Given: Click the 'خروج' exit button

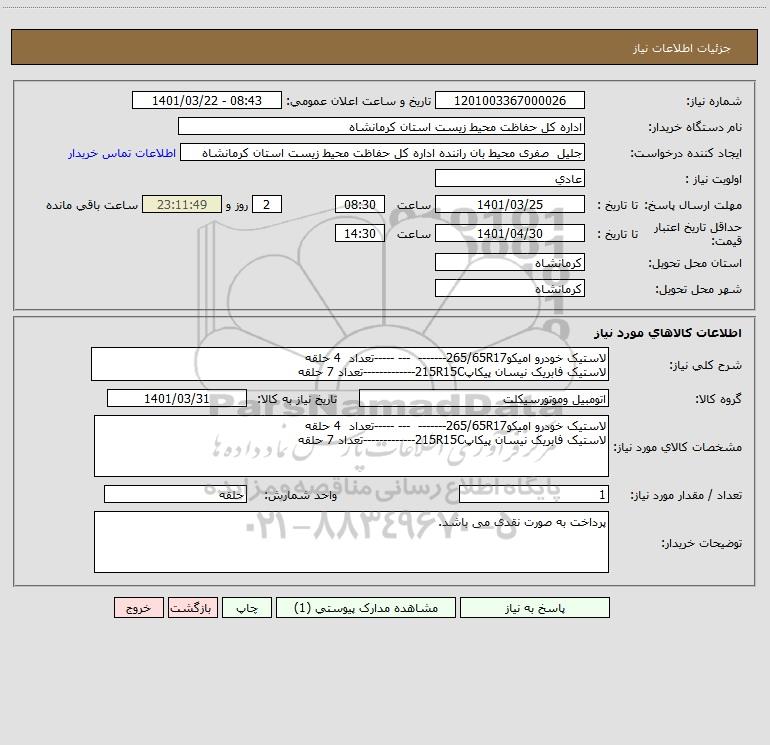Looking at the screenshot, I should 138,607.
